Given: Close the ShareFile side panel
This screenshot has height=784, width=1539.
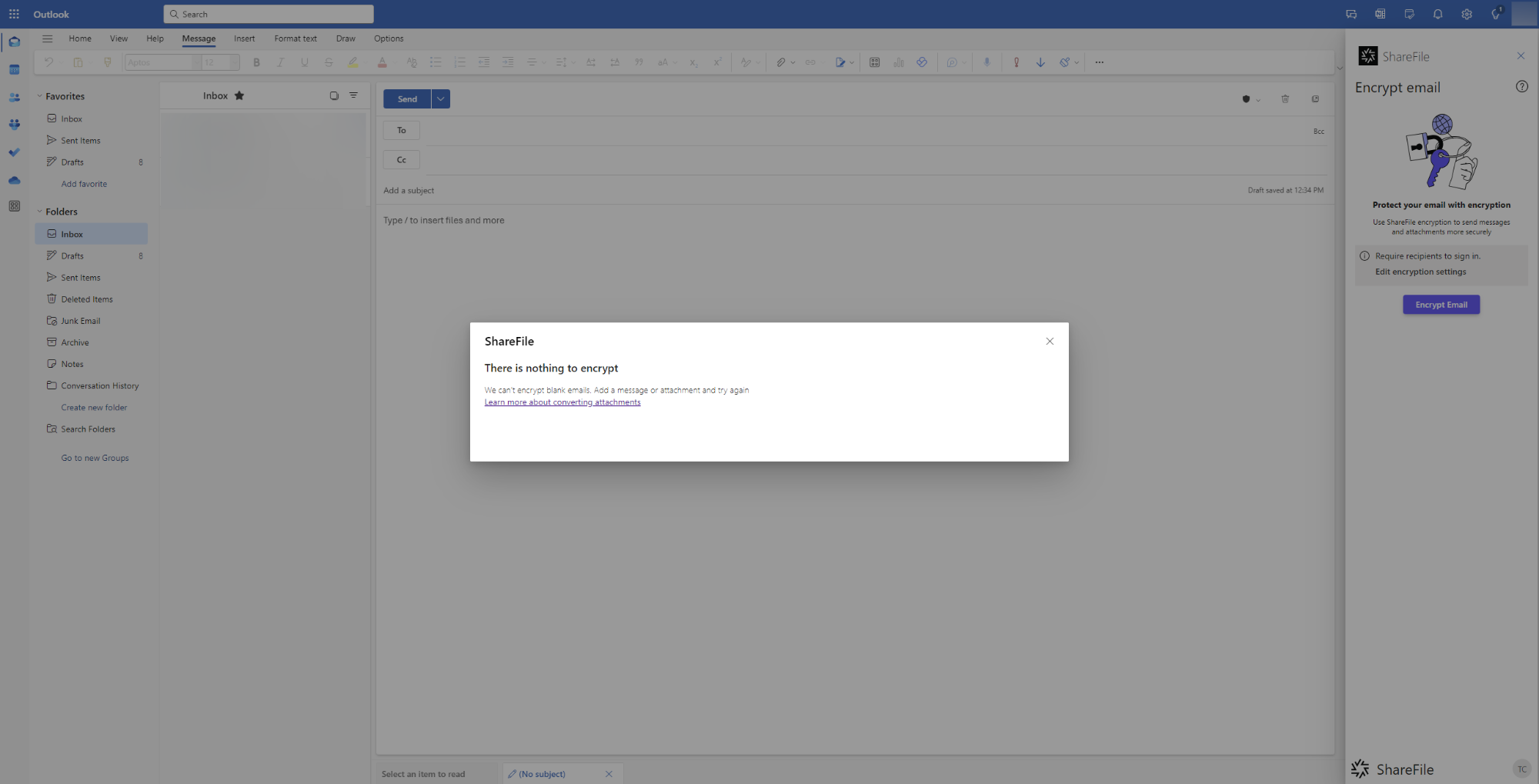Looking at the screenshot, I should (x=1521, y=55).
